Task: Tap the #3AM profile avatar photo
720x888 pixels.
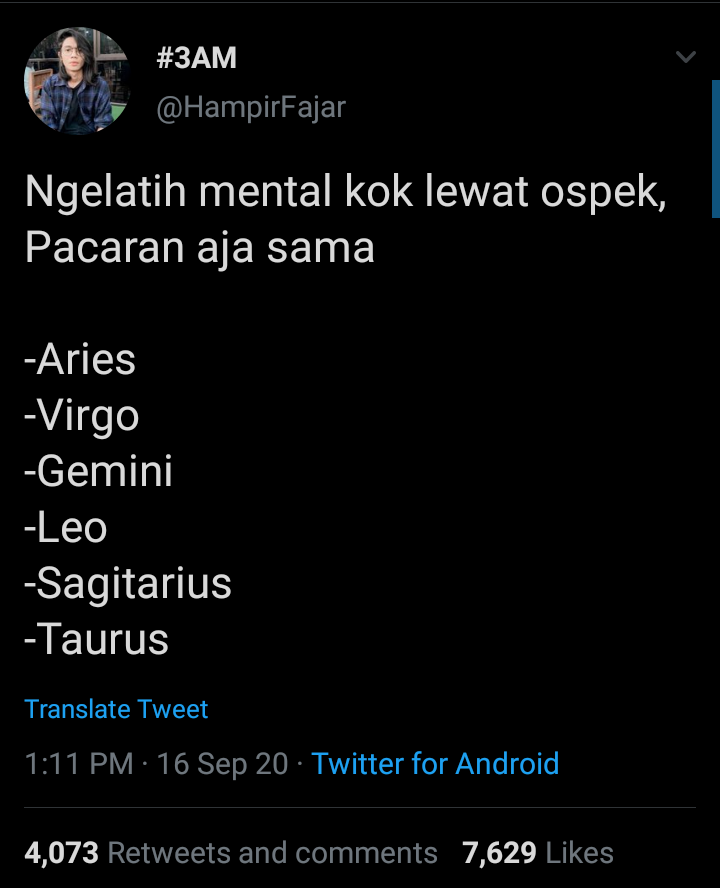Action: 77,81
